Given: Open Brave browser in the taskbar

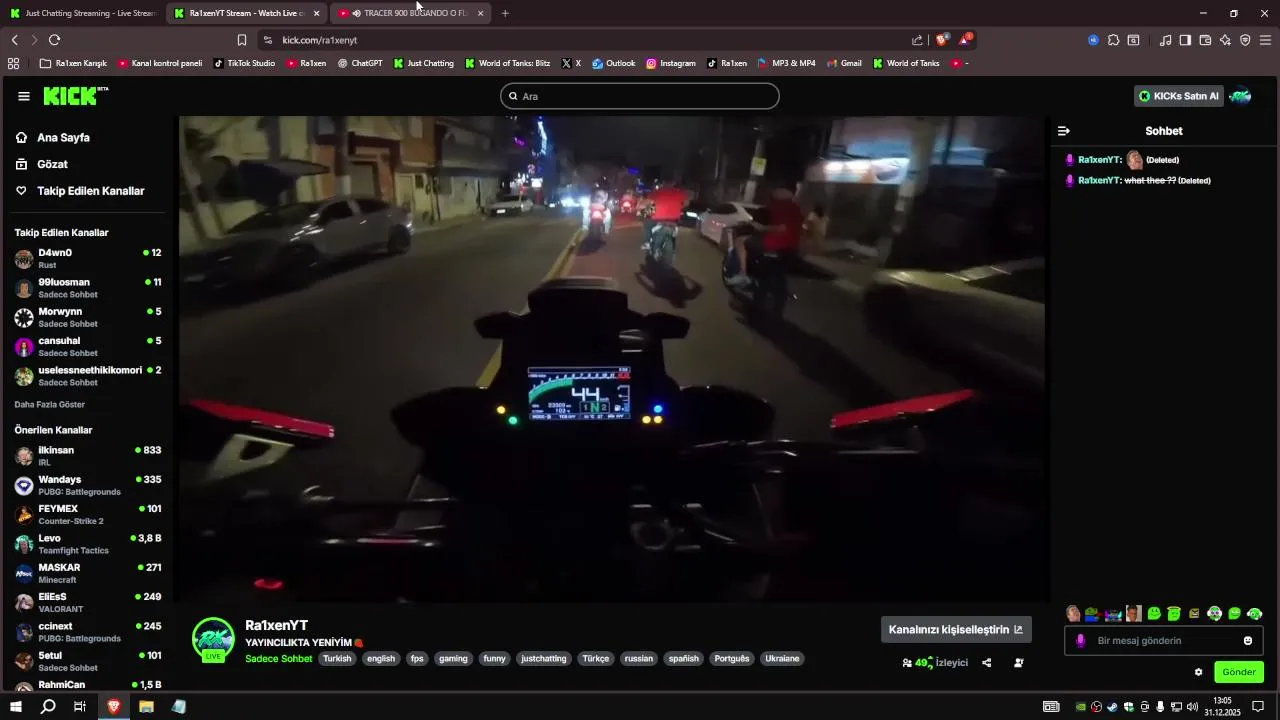Looking at the screenshot, I should [x=113, y=706].
